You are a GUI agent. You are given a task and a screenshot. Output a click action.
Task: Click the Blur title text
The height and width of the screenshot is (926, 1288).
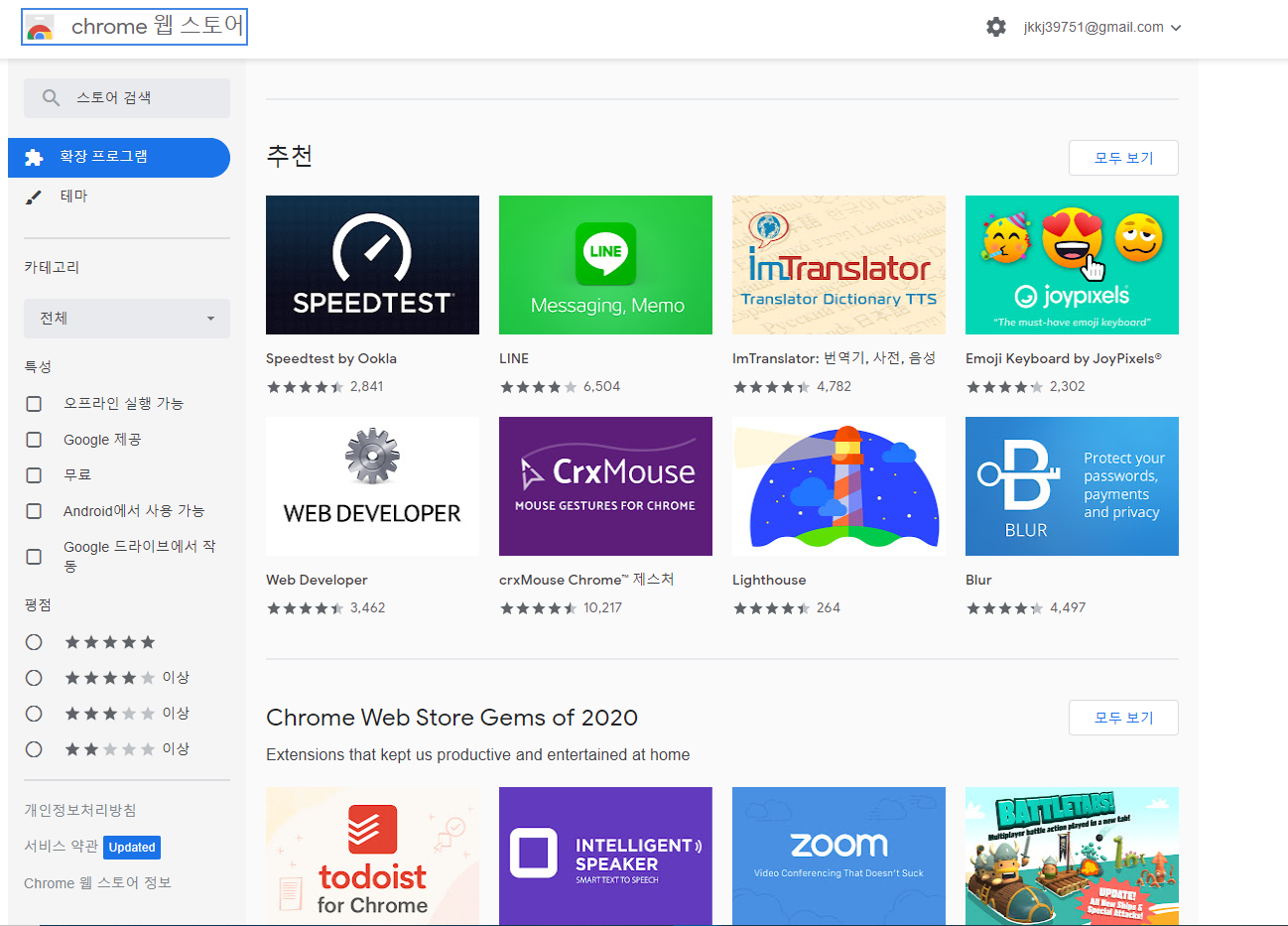coord(978,580)
